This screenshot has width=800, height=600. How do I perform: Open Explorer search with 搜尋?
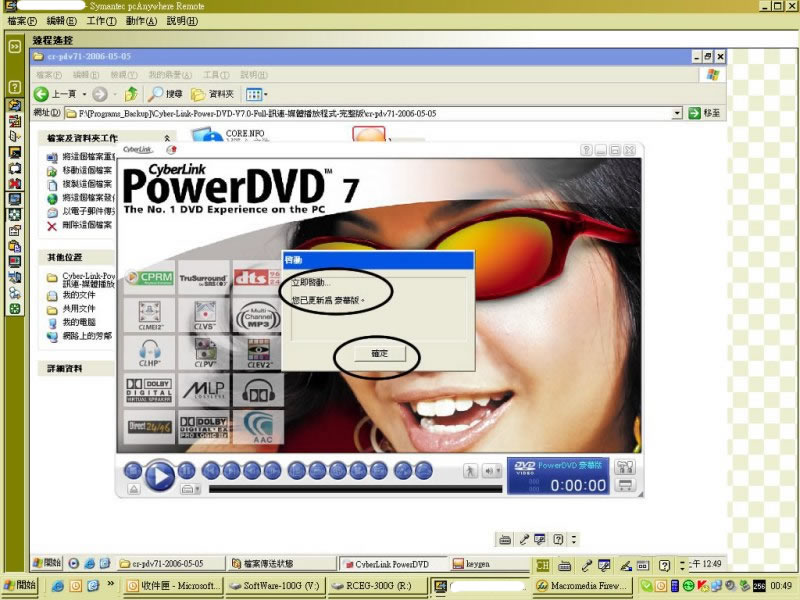point(165,94)
